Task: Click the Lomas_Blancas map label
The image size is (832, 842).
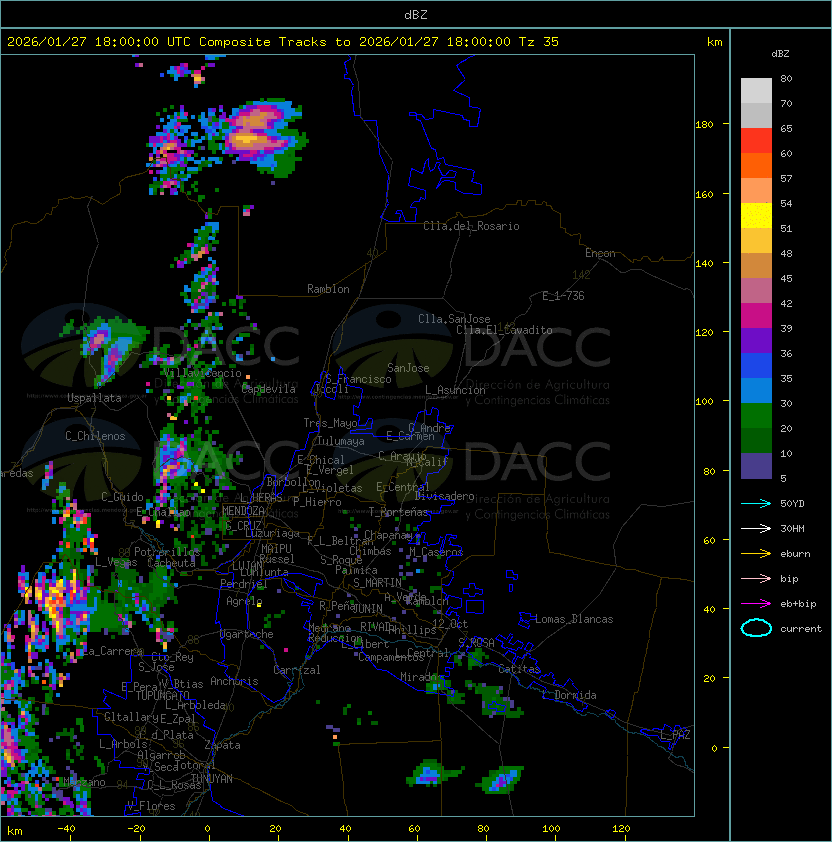Action: point(574,619)
